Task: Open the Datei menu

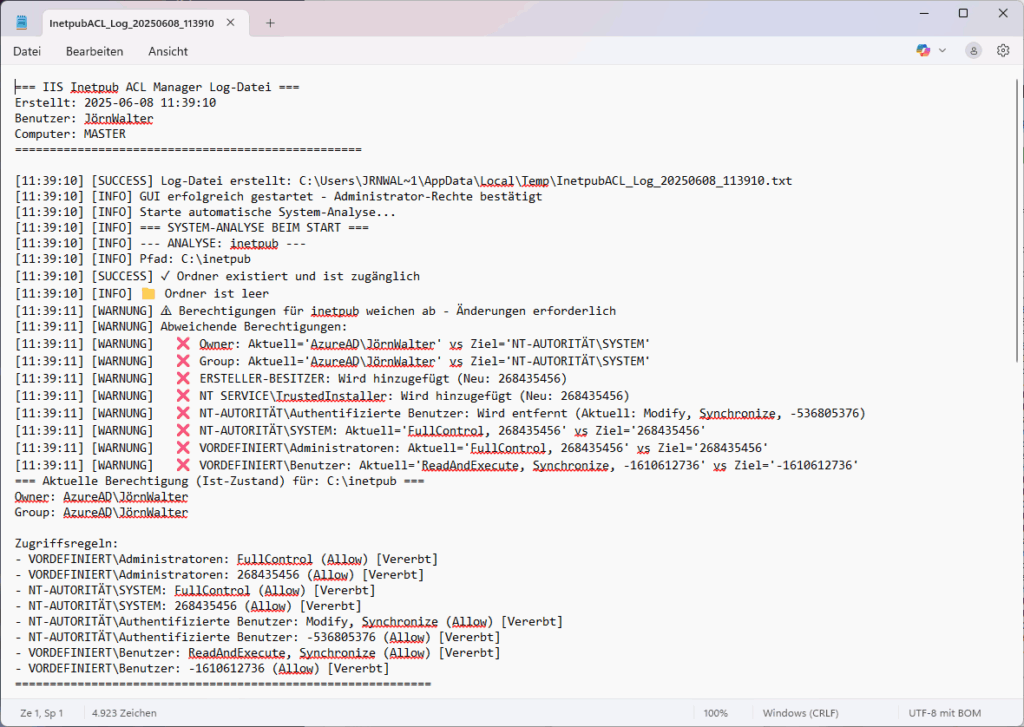Action: [27, 51]
